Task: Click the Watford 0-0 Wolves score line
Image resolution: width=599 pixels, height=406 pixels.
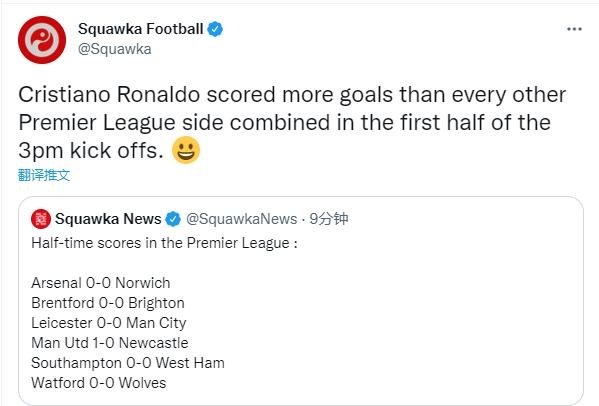Action: 99,383
